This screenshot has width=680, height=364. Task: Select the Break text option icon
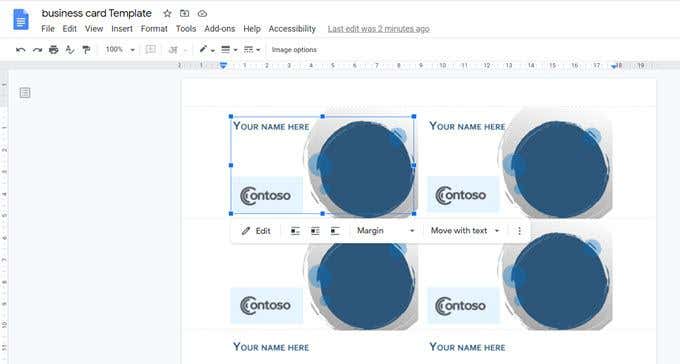coord(335,231)
